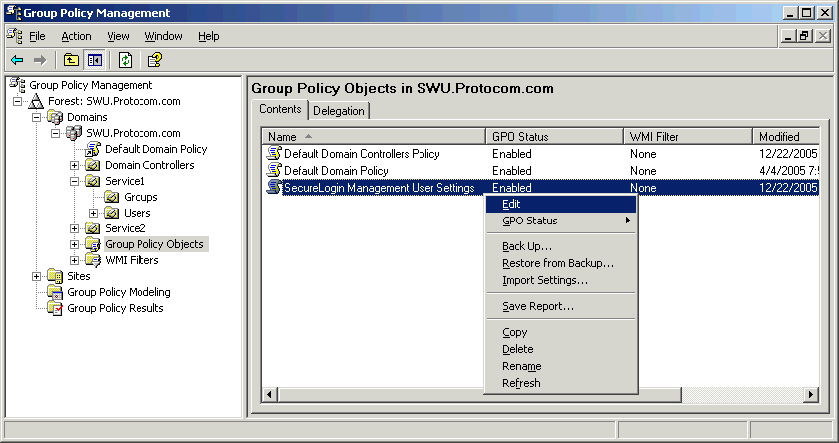Select the Group Policy Modeling node

(x=118, y=292)
